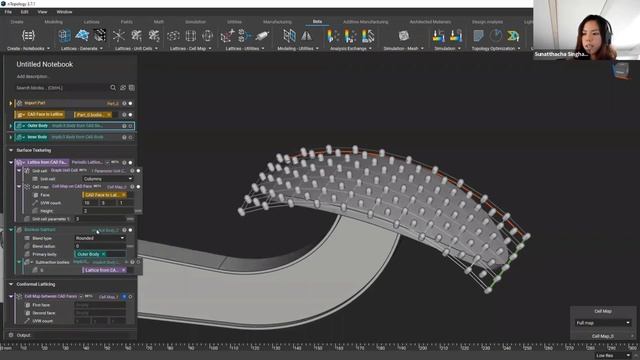Click the circular dial Topology Optimization icon
This screenshot has height=360, width=640.
(496, 36)
